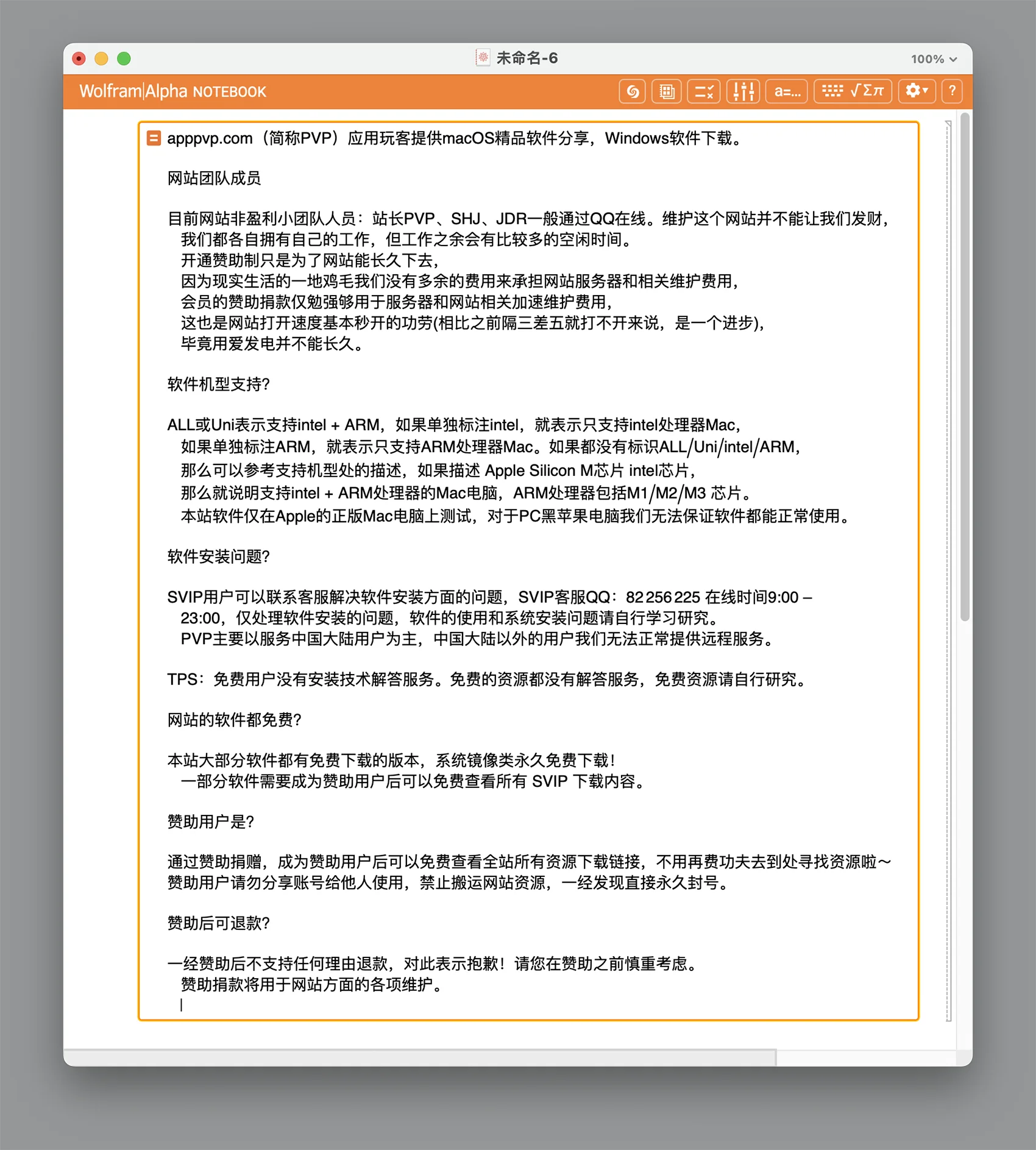Screen dimensions: 1036x1150
Task: Open the sliders controls toolbar icon
Action: 743,91
